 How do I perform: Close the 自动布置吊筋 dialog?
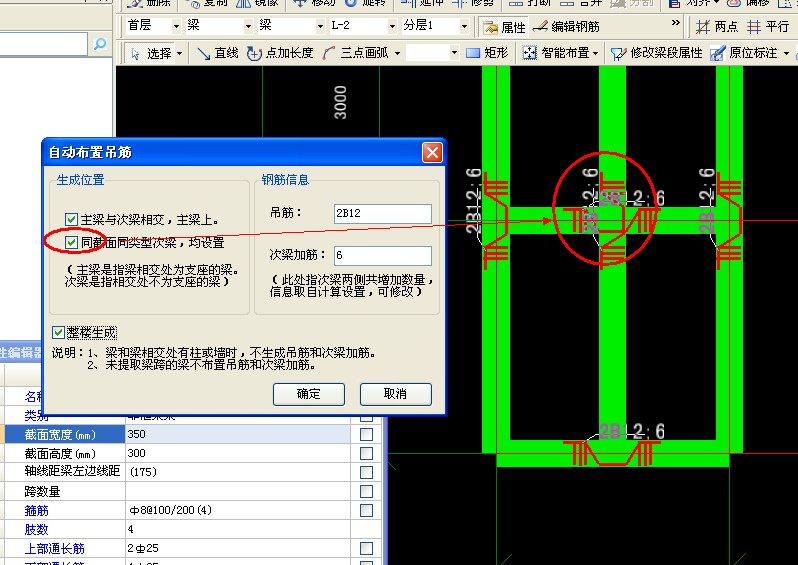click(432, 152)
